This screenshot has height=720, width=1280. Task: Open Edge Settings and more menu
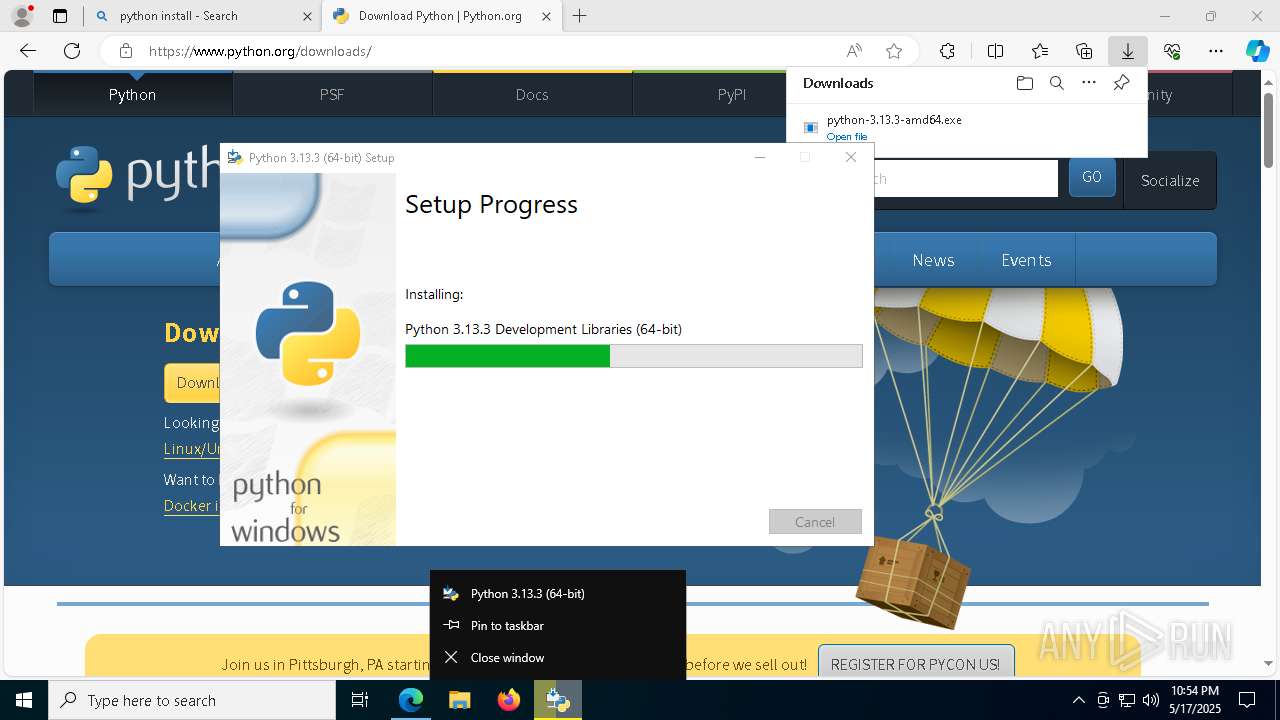(x=1216, y=51)
